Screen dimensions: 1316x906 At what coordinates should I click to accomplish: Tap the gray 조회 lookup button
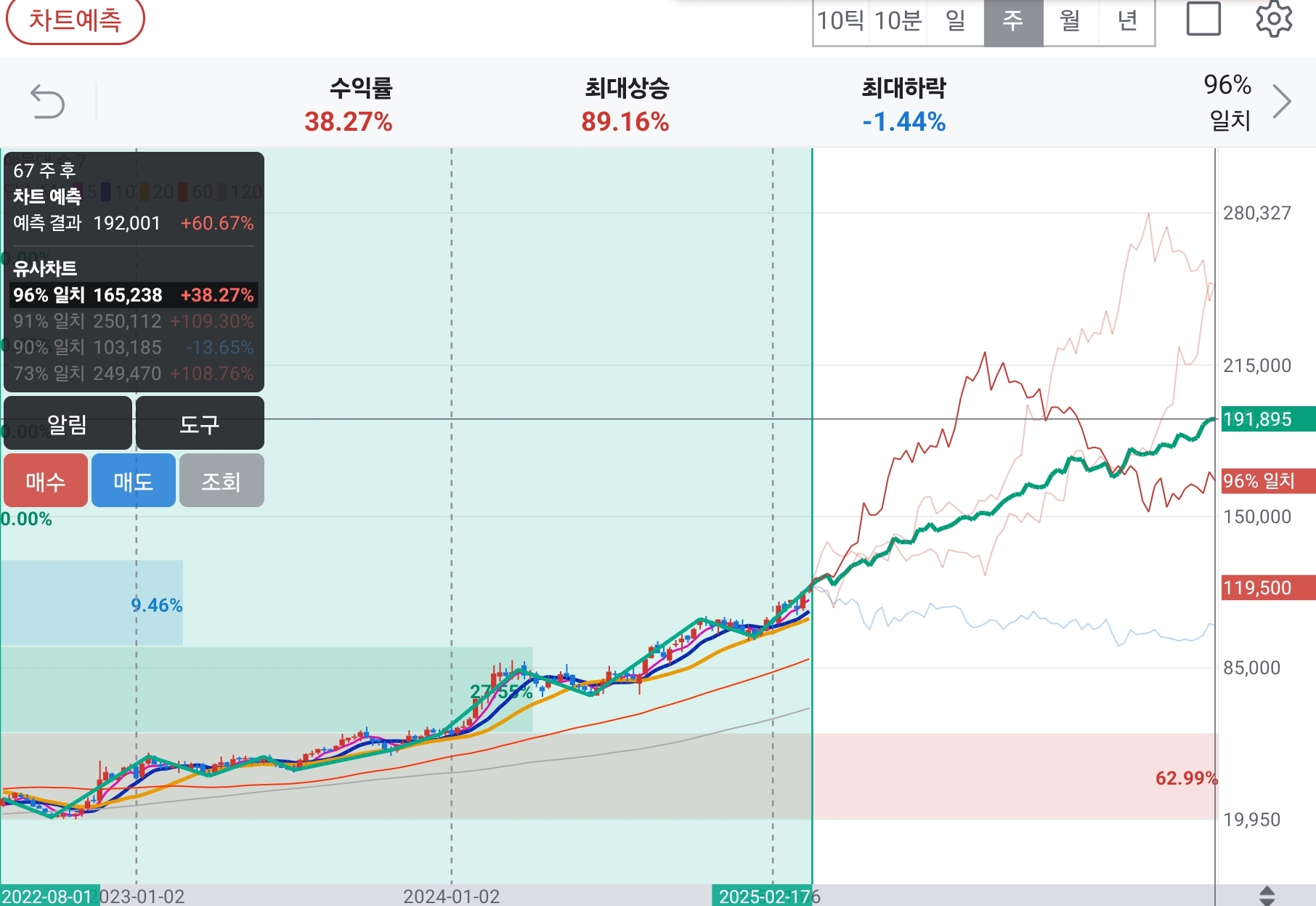point(222,481)
